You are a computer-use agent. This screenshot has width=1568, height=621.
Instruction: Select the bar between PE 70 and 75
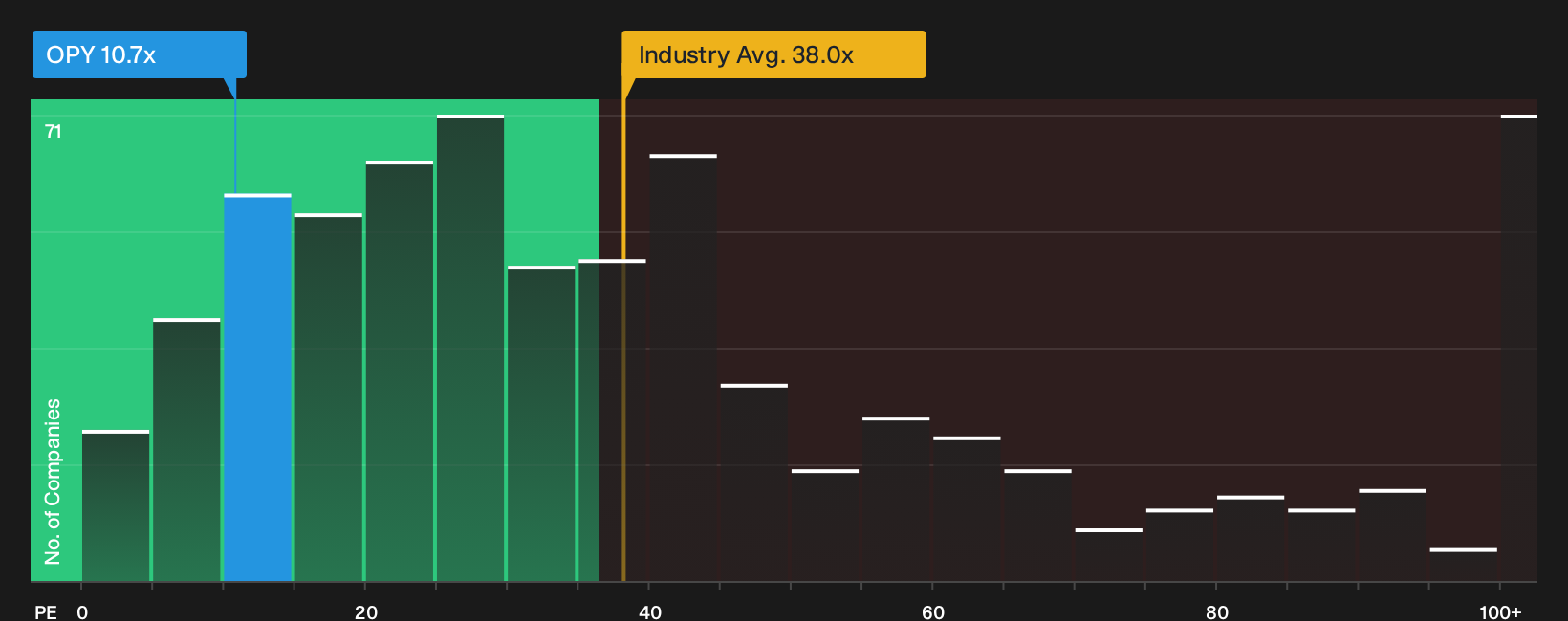click(x=1109, y=555)
